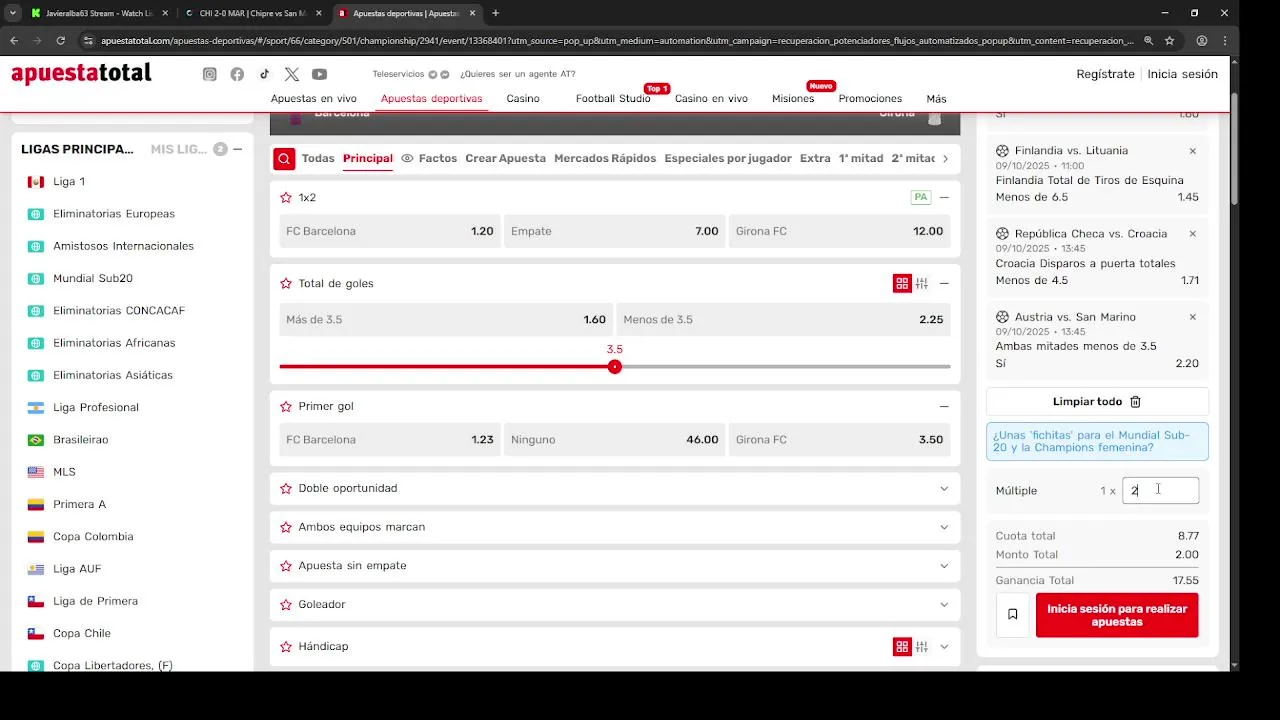Open the Facebook social icon
This screenshot has width=1280, height=720.
tap(237, 74)
